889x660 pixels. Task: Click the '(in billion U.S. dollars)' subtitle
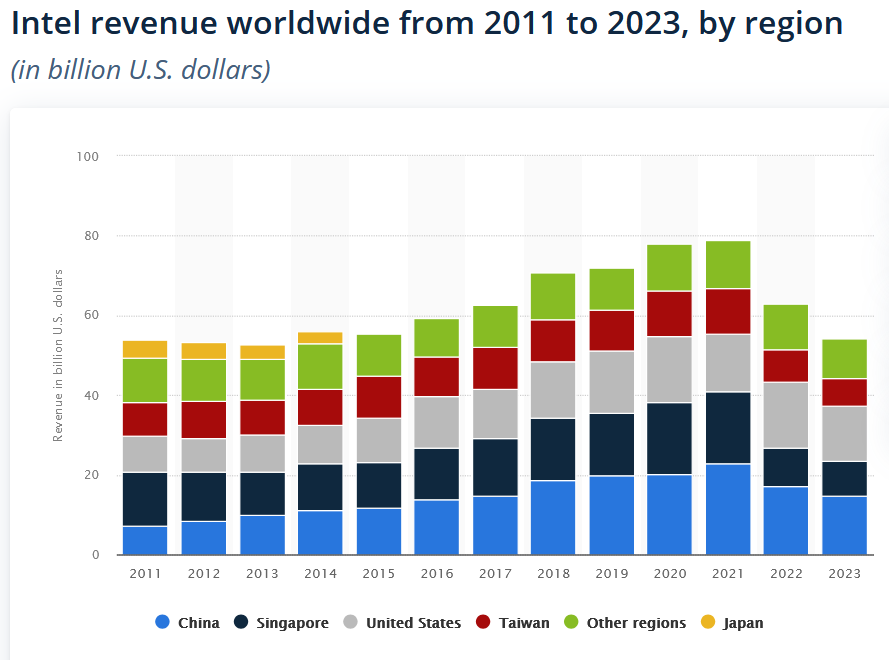point(140,71)
